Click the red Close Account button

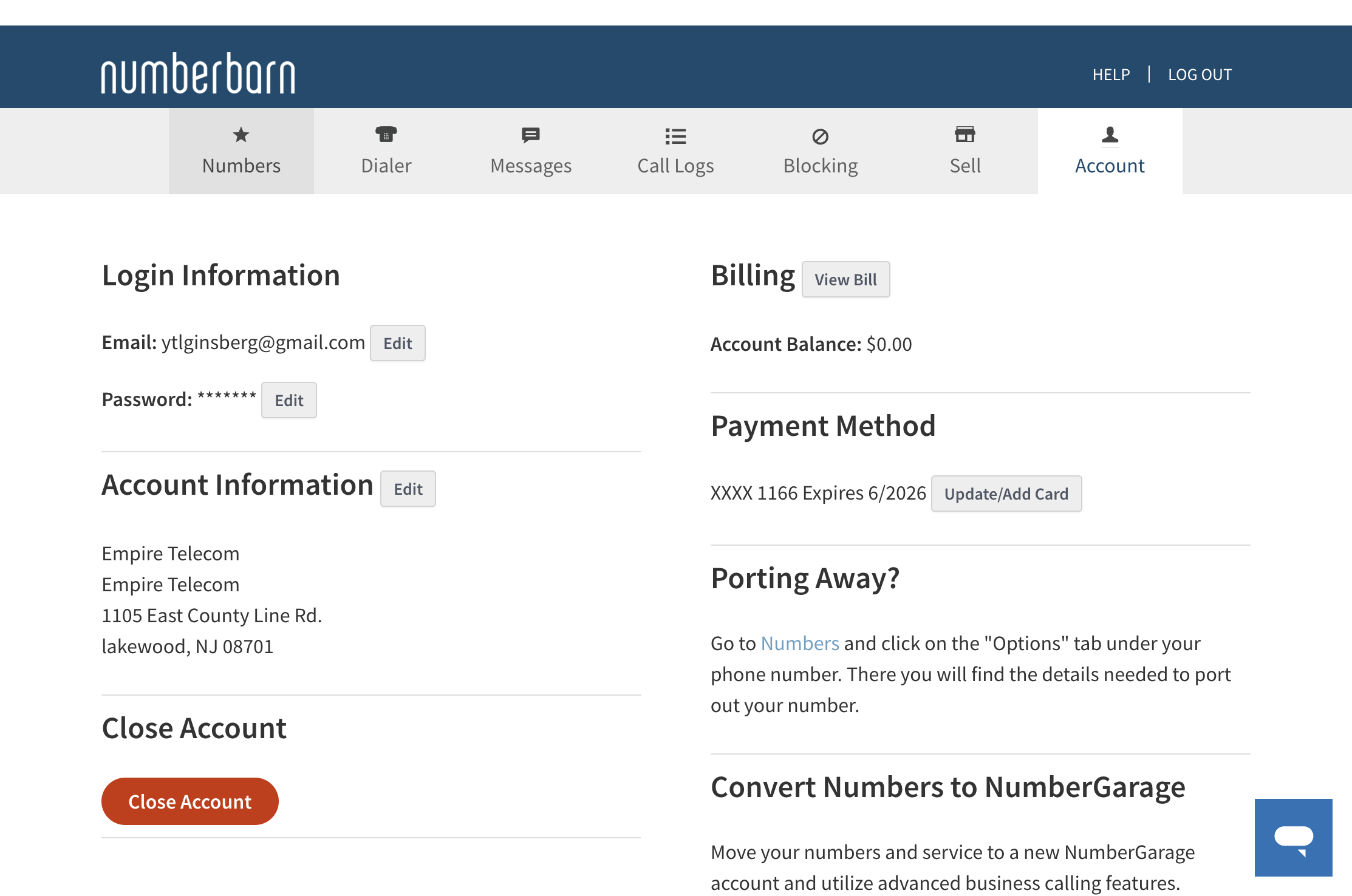tap(190, 801)
